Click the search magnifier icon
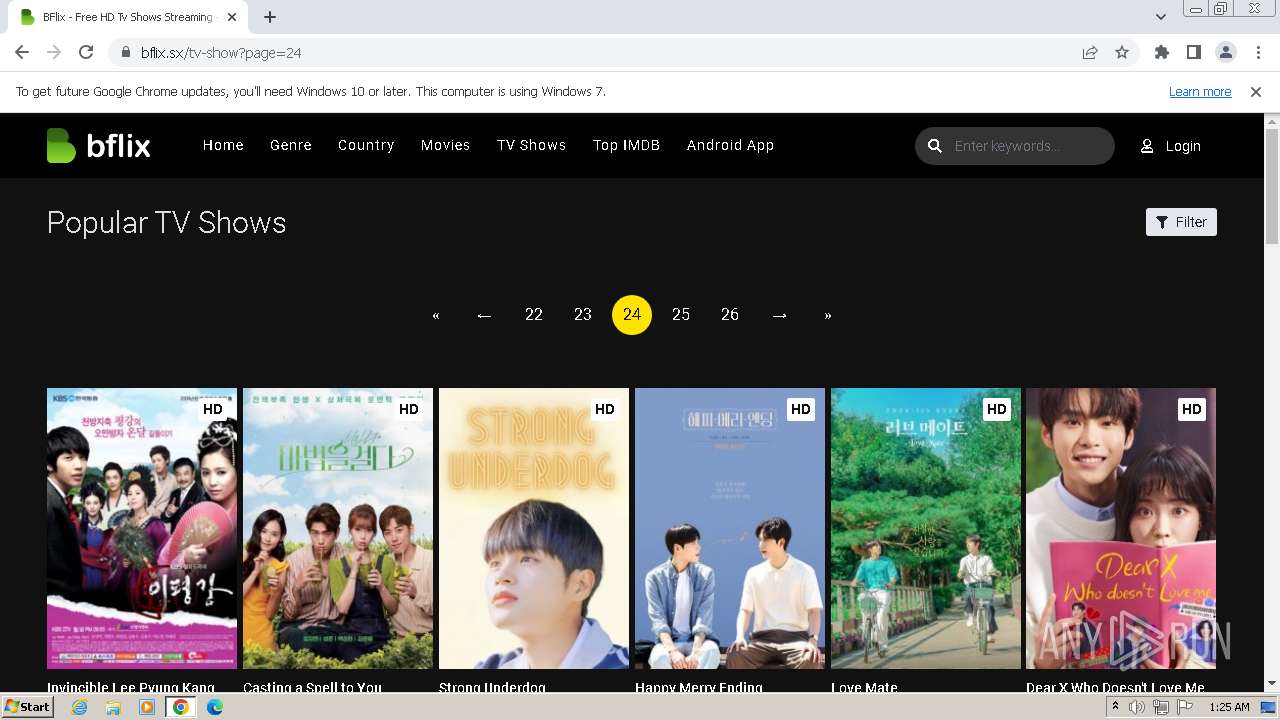Image resolution: width=1280 pixels, height=720 pixels. (935, 146)
